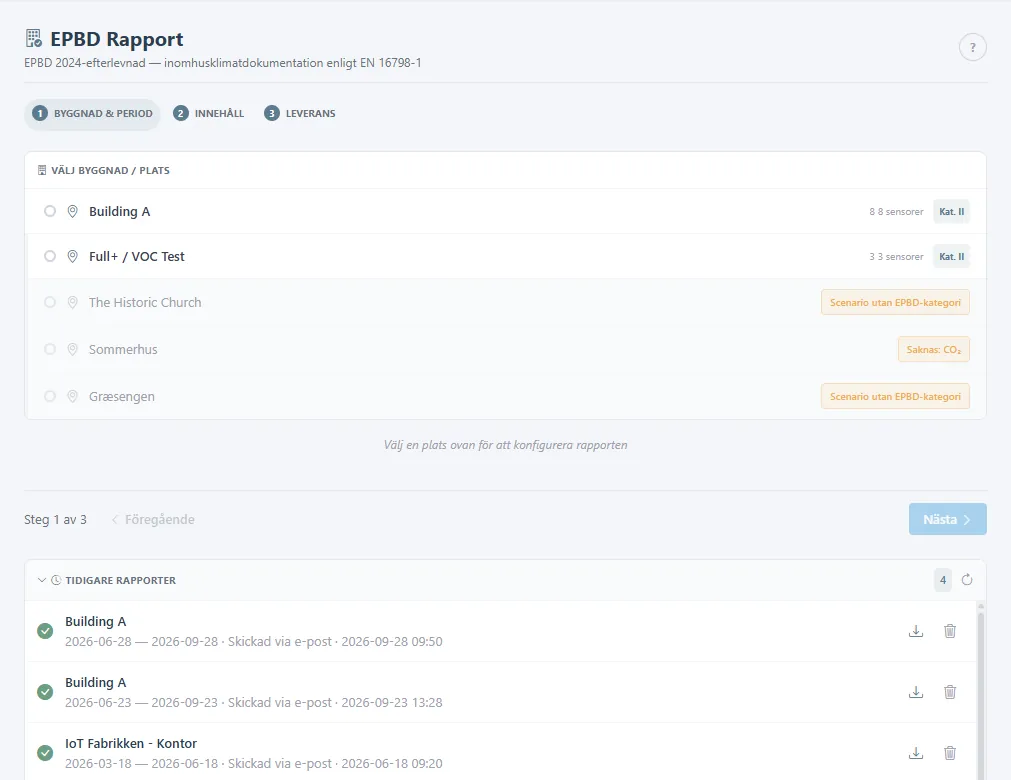Click the Nästa button
This screenshot has height=780, width=1011.
coord(947,519)
